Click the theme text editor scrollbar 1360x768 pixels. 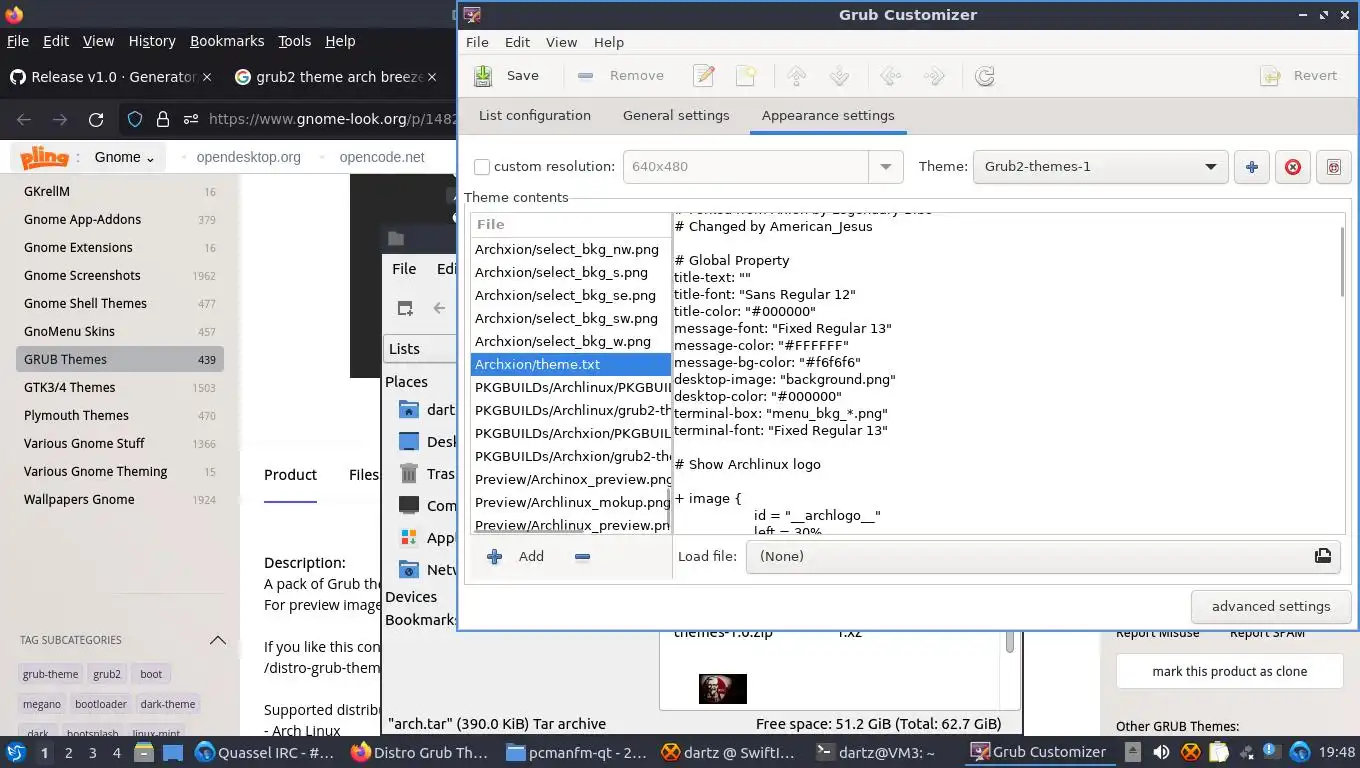1342,262
